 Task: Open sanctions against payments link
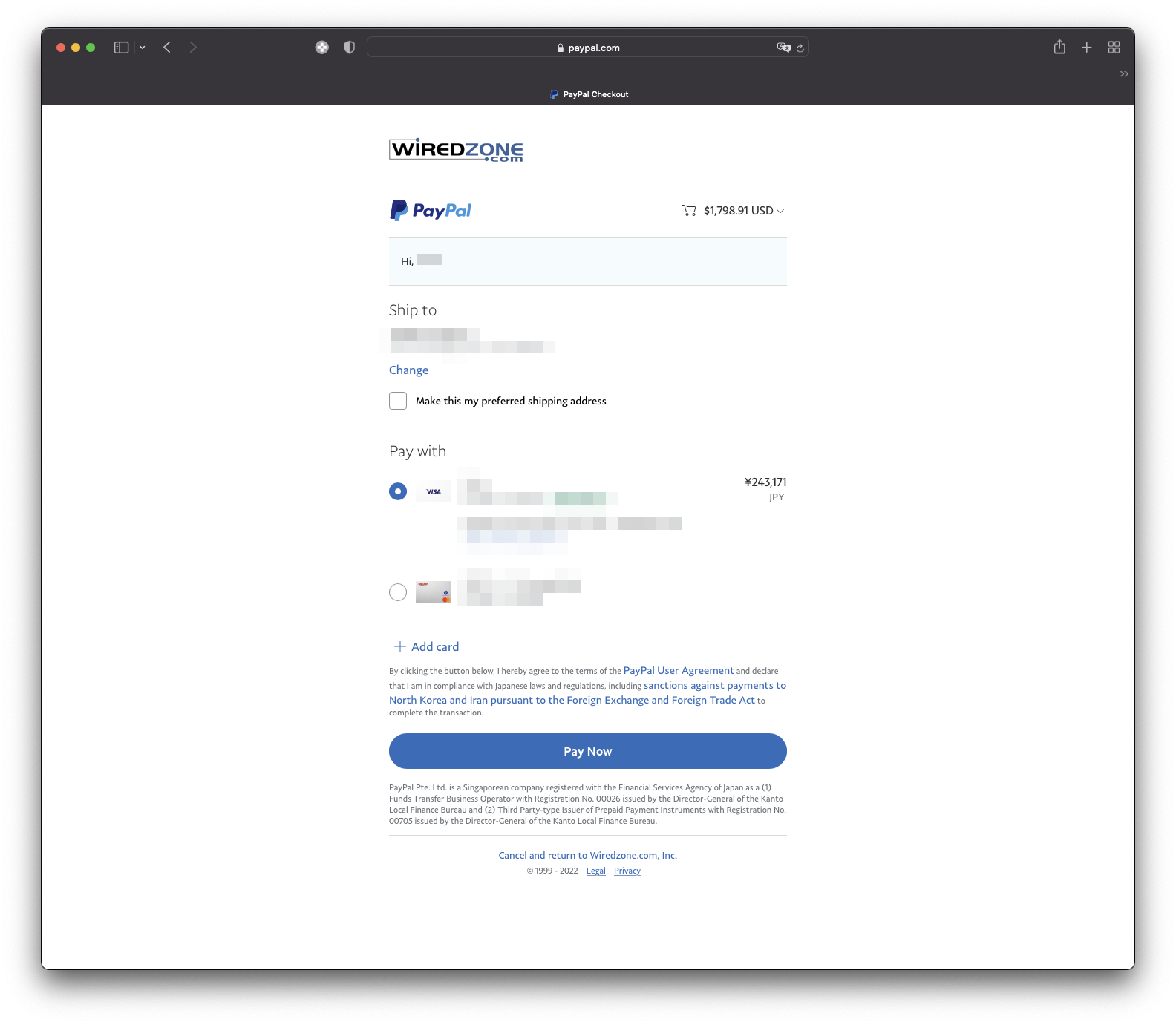[587, 692]
